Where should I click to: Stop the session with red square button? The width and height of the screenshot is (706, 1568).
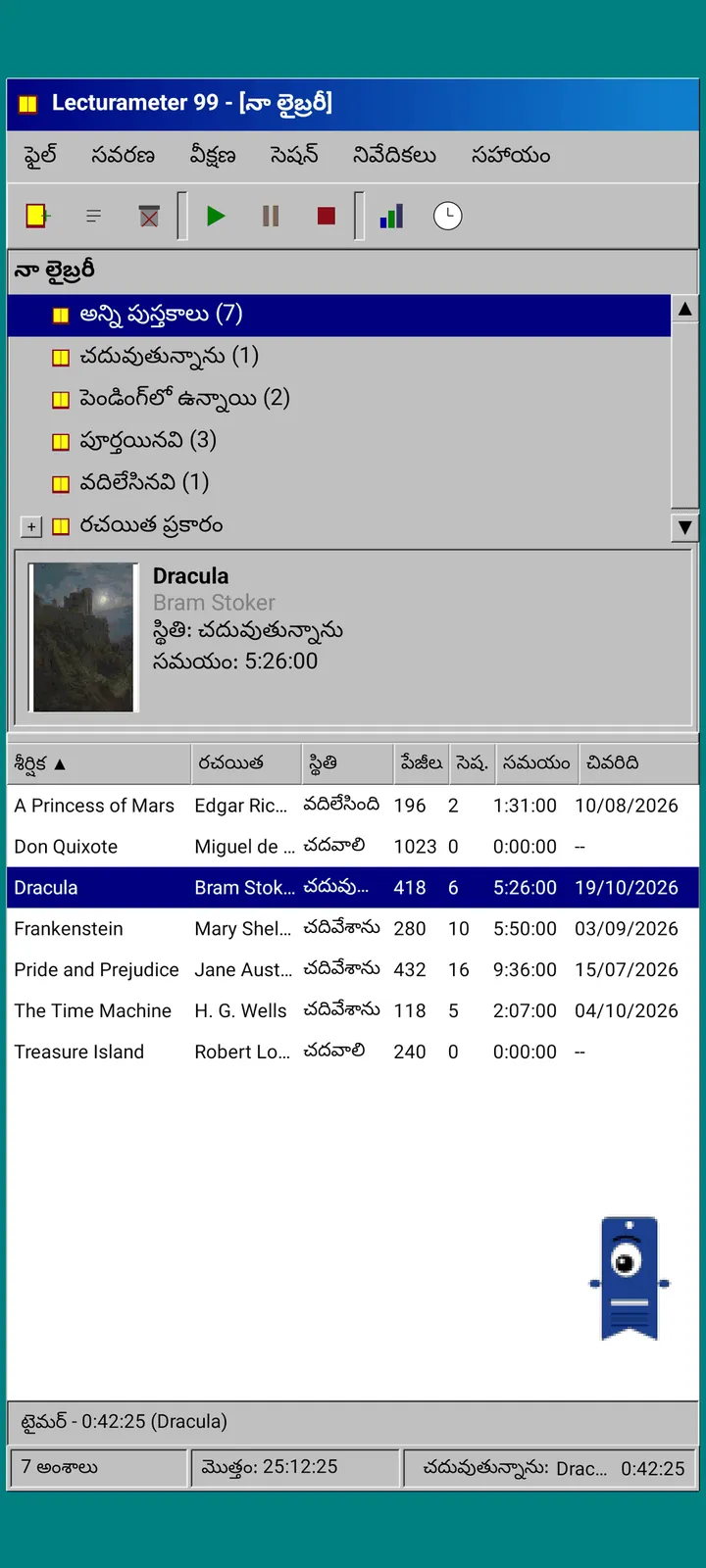(327, 216)
